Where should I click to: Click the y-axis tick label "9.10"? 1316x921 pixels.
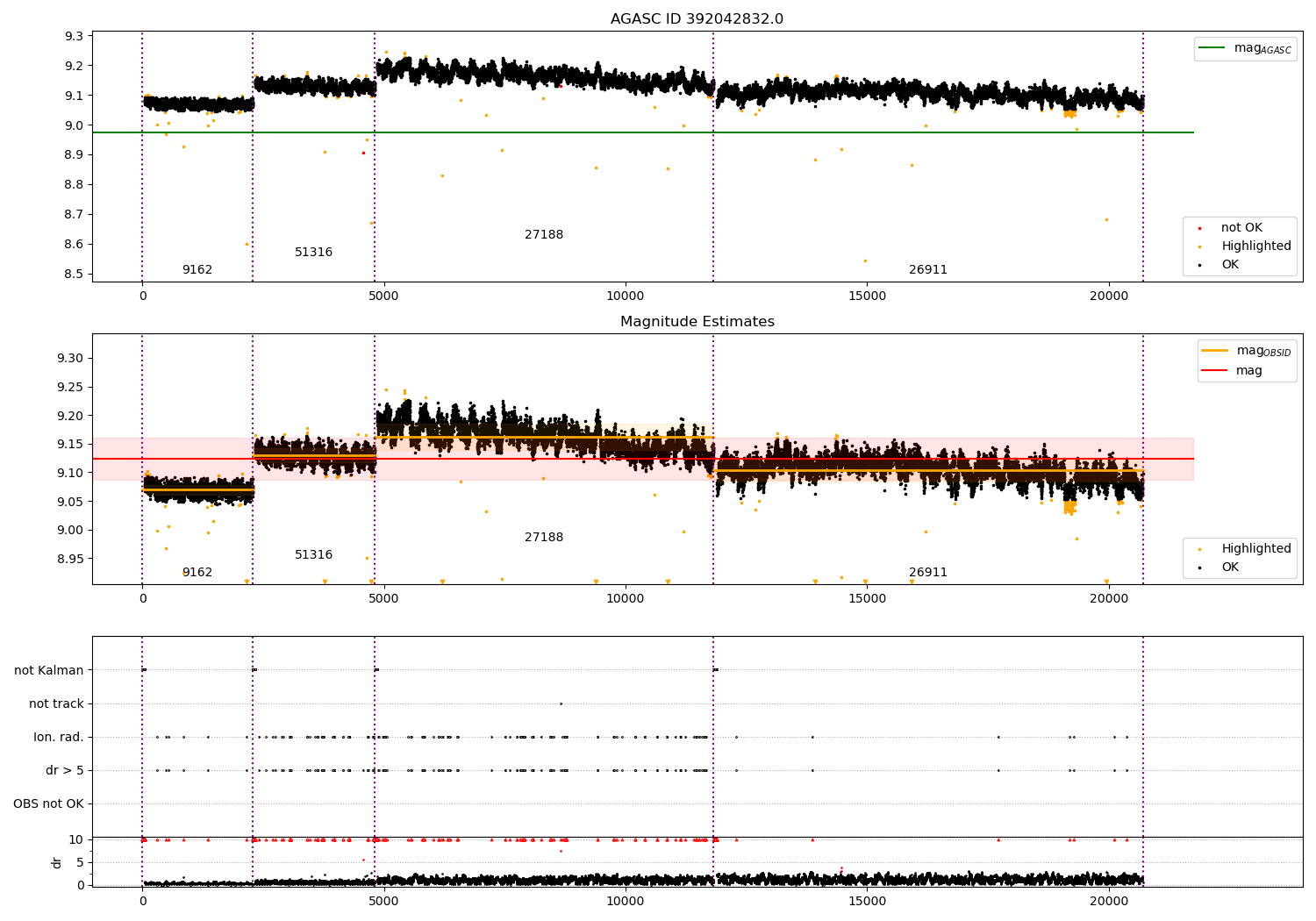click(x=71, y=473)
